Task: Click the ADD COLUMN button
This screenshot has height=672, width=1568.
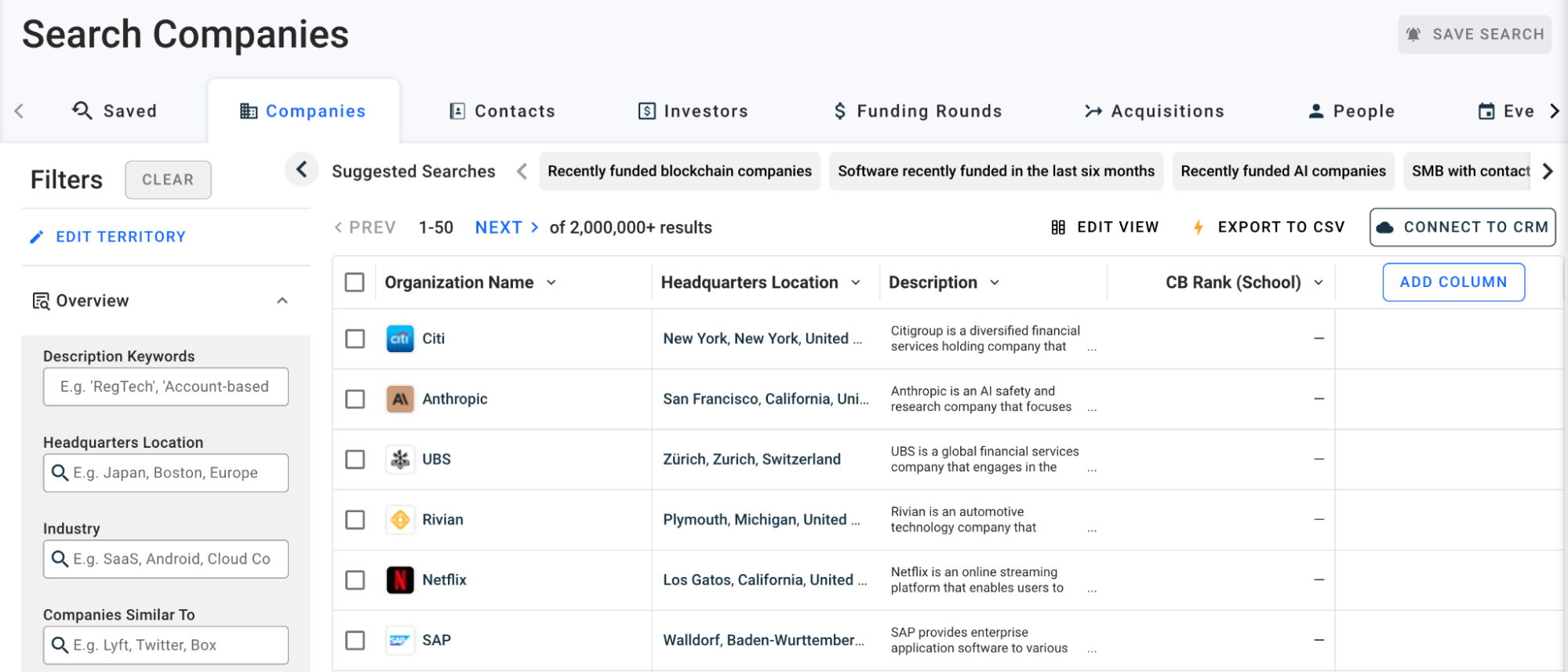Action: point(1453,282)
